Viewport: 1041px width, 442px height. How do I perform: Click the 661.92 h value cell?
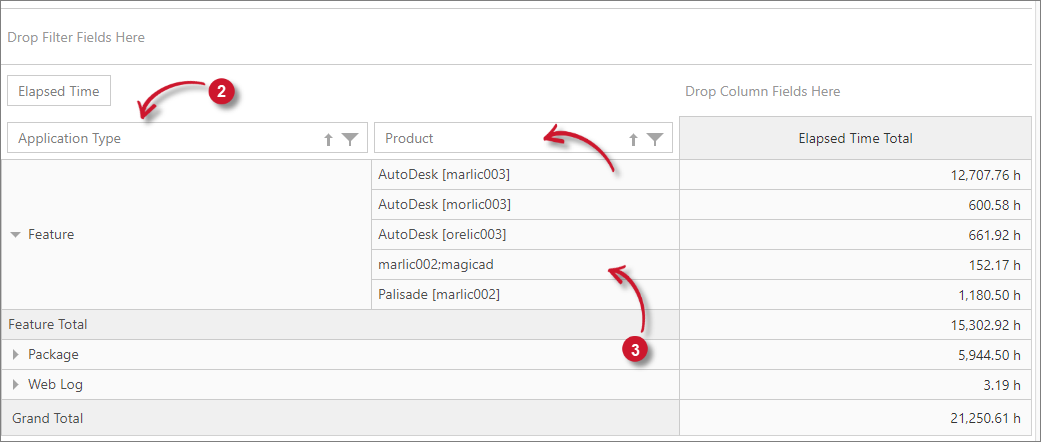[855, 234]
